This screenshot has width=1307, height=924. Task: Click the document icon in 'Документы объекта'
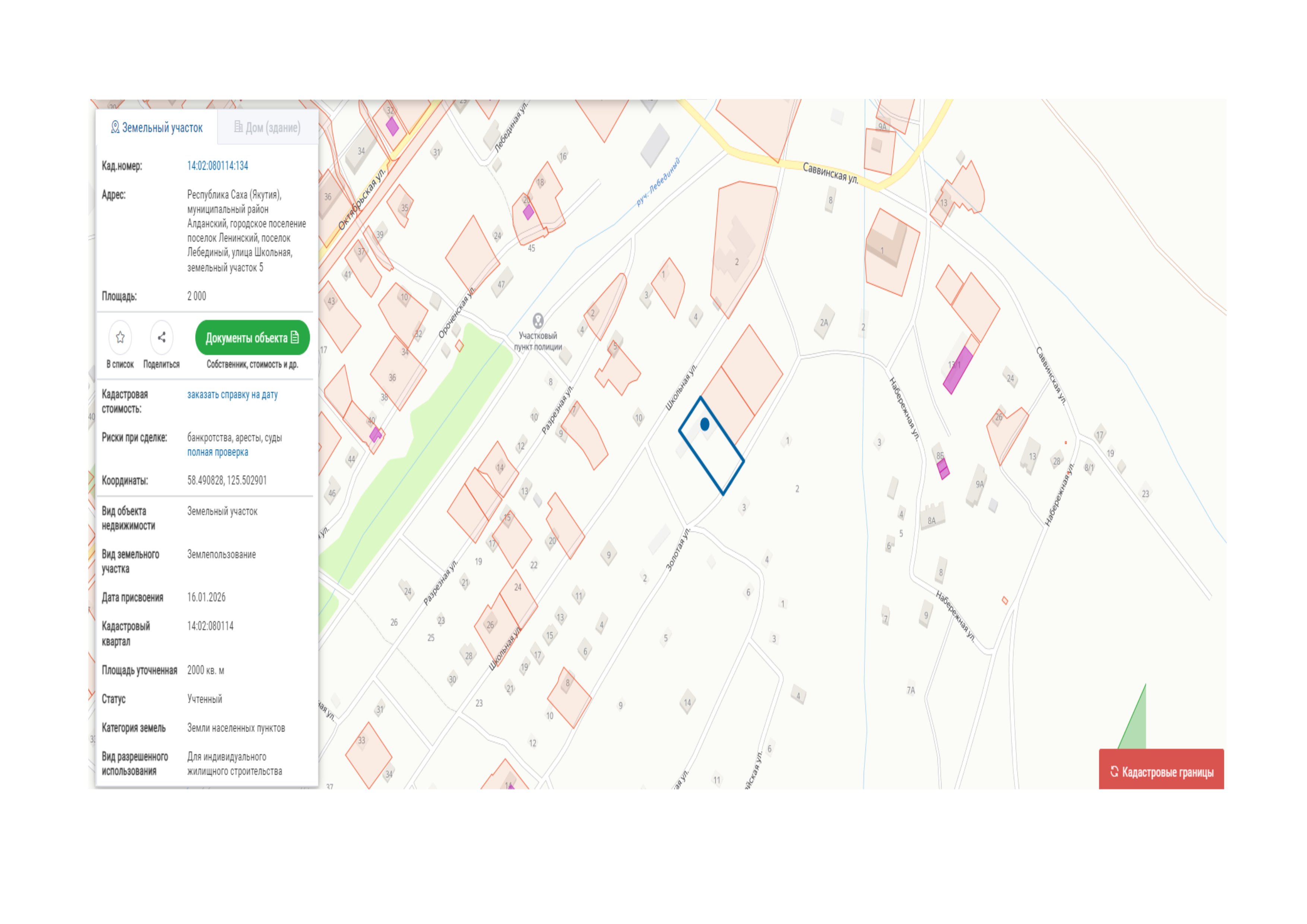tap(295, 338)
